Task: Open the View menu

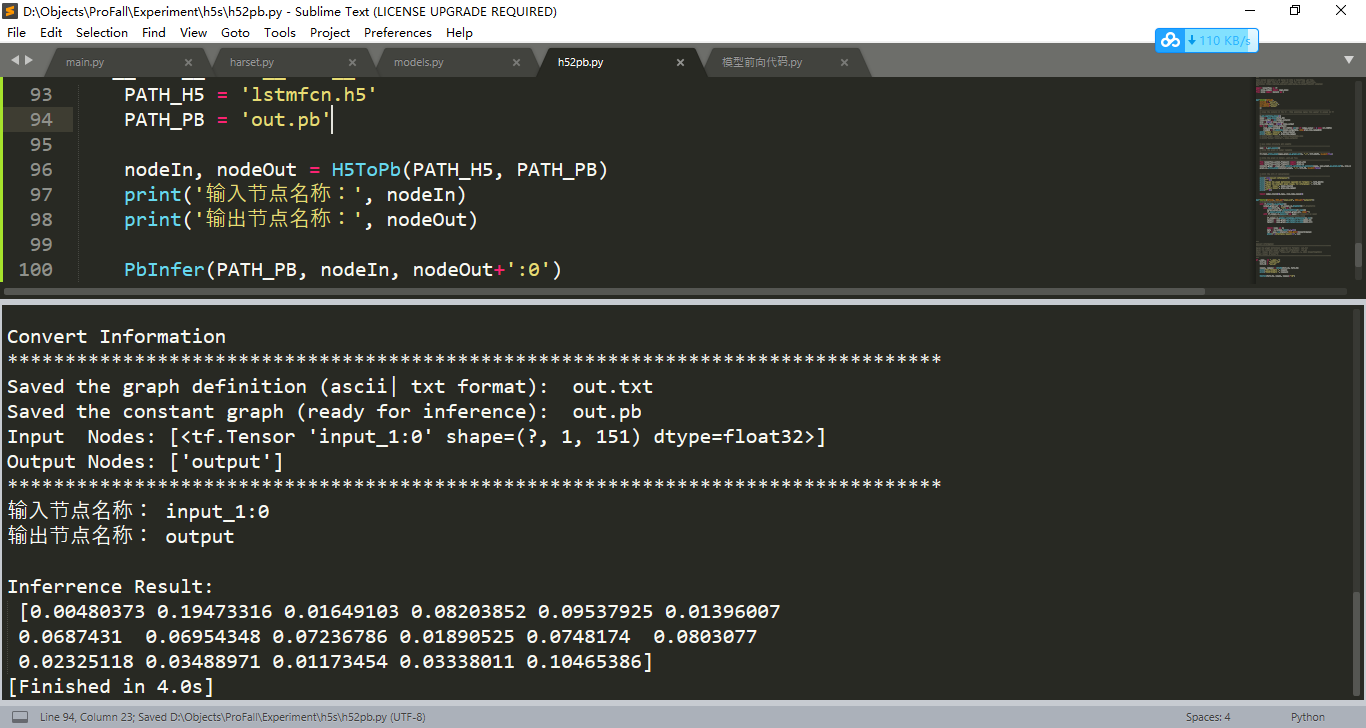Action: pos(194,32)
